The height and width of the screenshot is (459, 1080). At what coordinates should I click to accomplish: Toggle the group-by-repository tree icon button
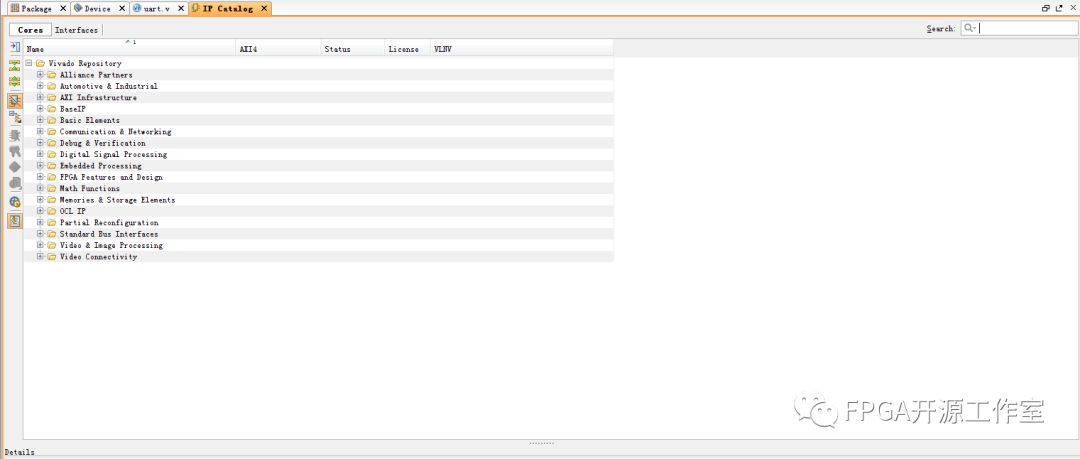(15, 117)
